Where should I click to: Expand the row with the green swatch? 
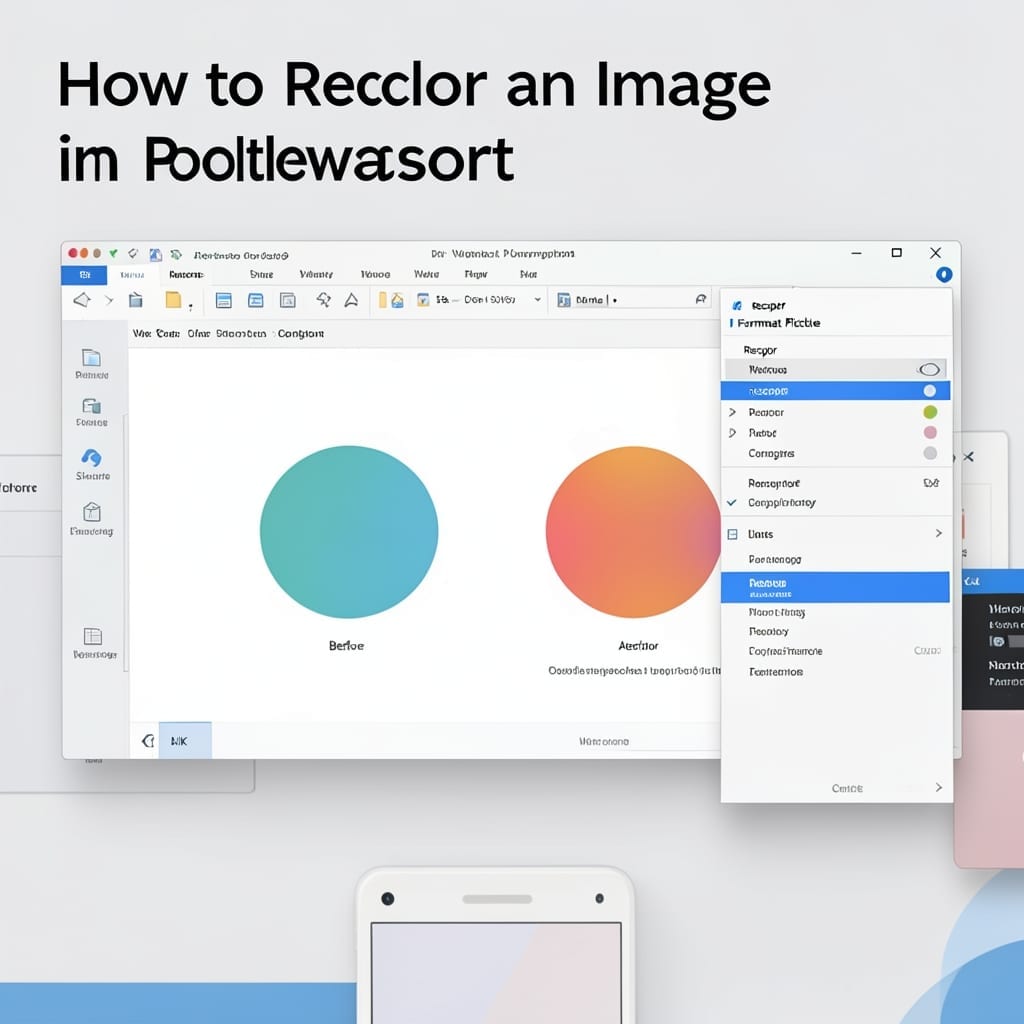click(x=732, y=412)
